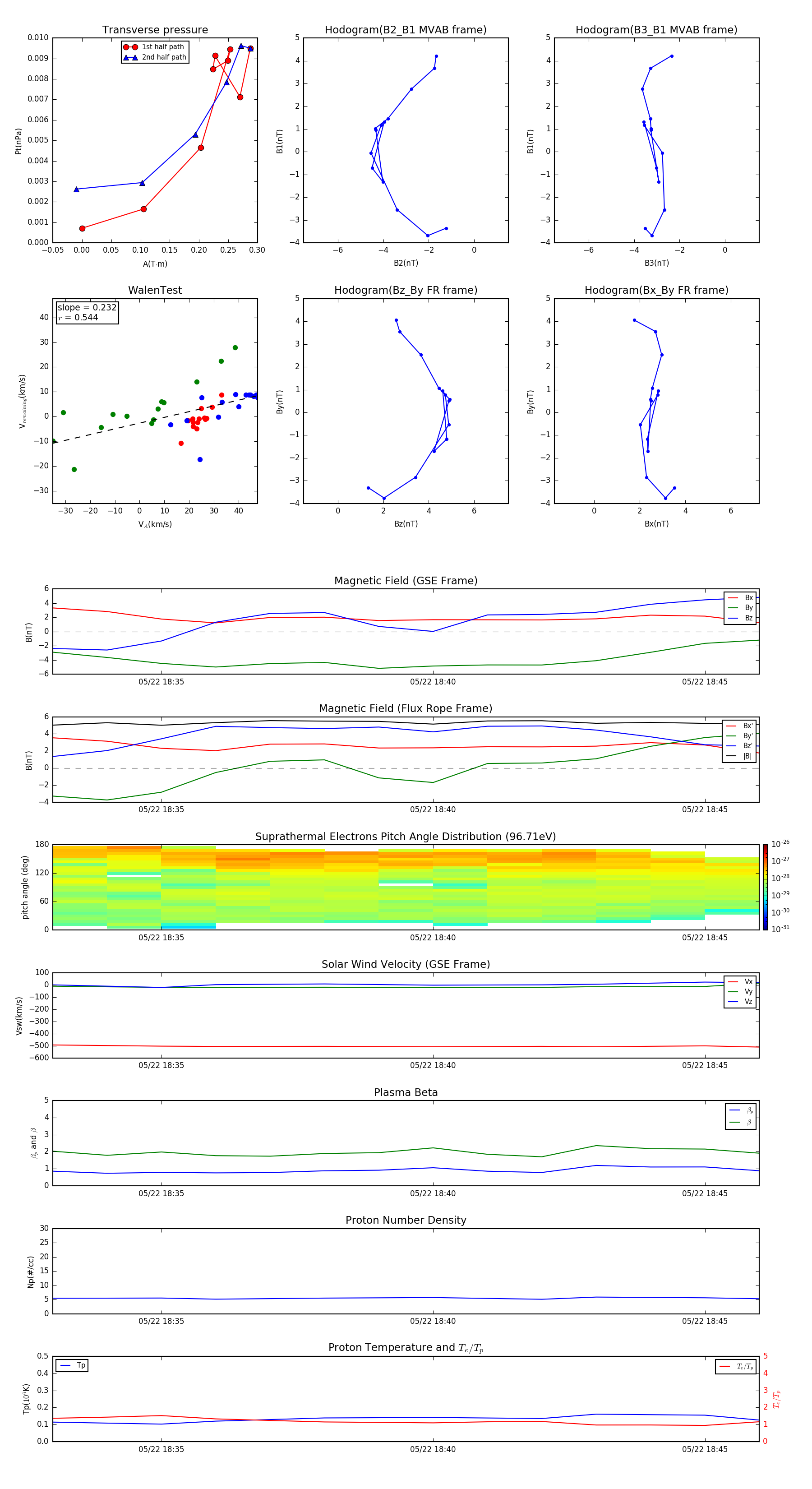
Task: Click the "Hodogram(B2_B1 MVAB frame)" title
Action: click(x=405, y=30)
